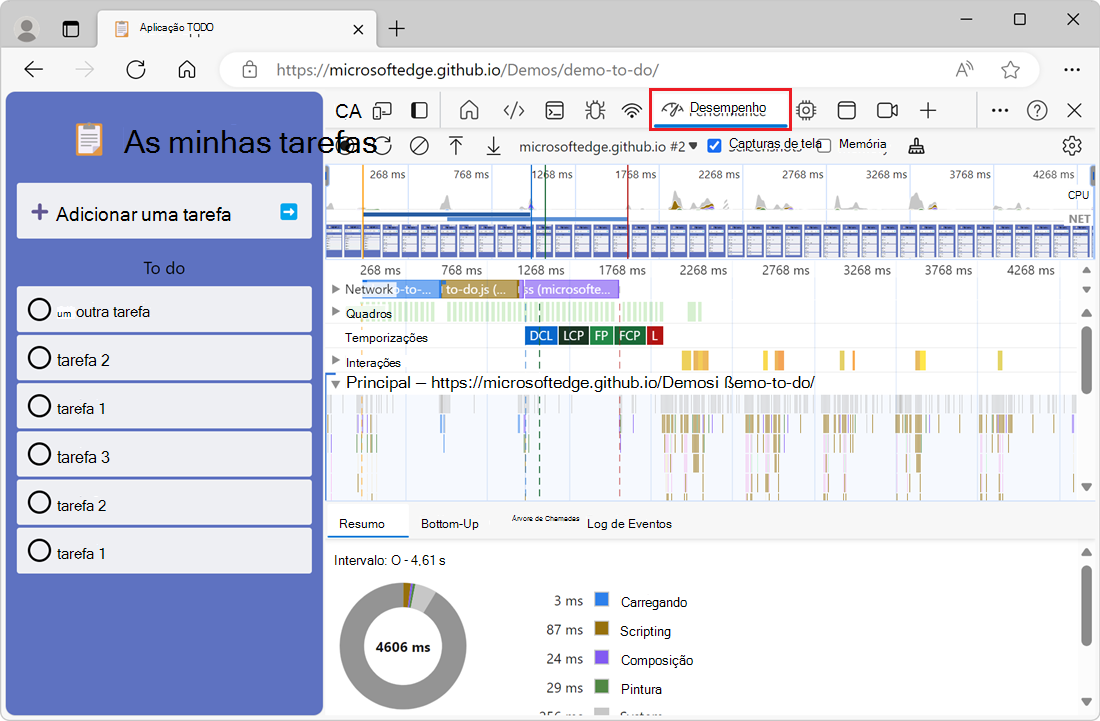This screenshot has height=721, width=1100.
Task: Open Log de Eventos tab
Action: click(629, 524)
